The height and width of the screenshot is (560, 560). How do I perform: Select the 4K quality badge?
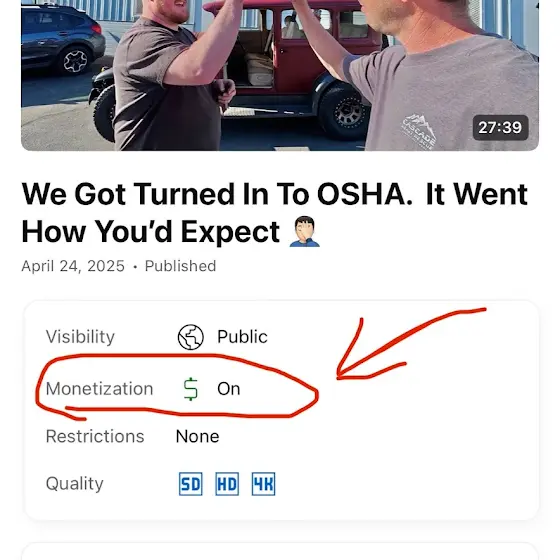[264, 484]
